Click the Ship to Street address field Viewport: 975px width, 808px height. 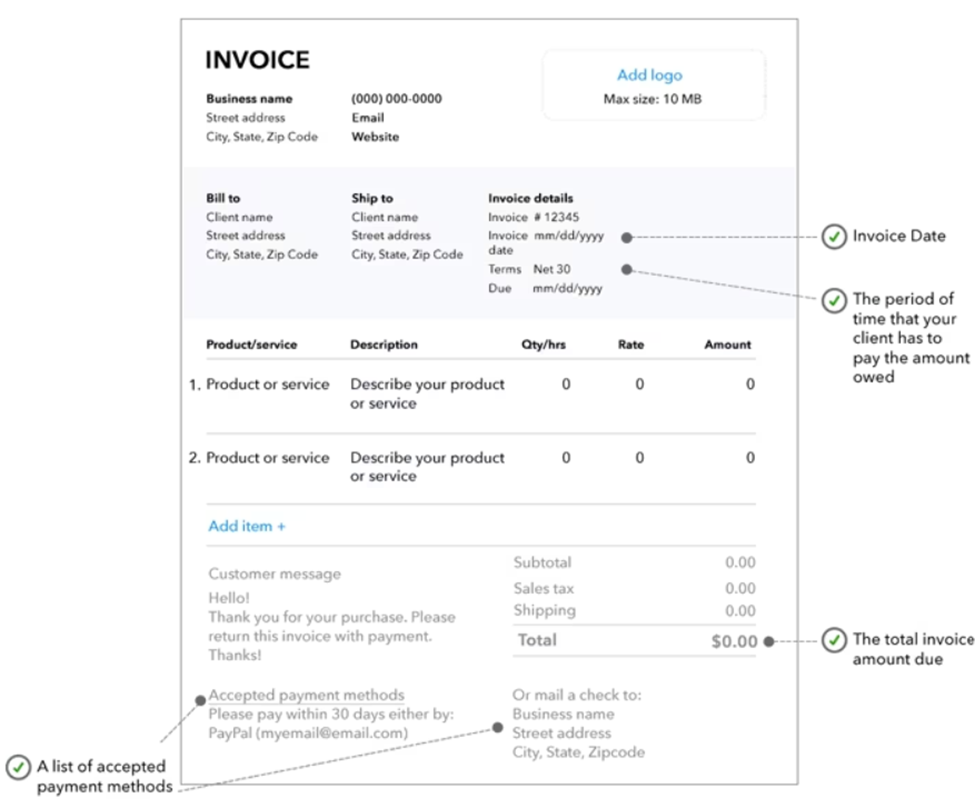pos(391,236)
